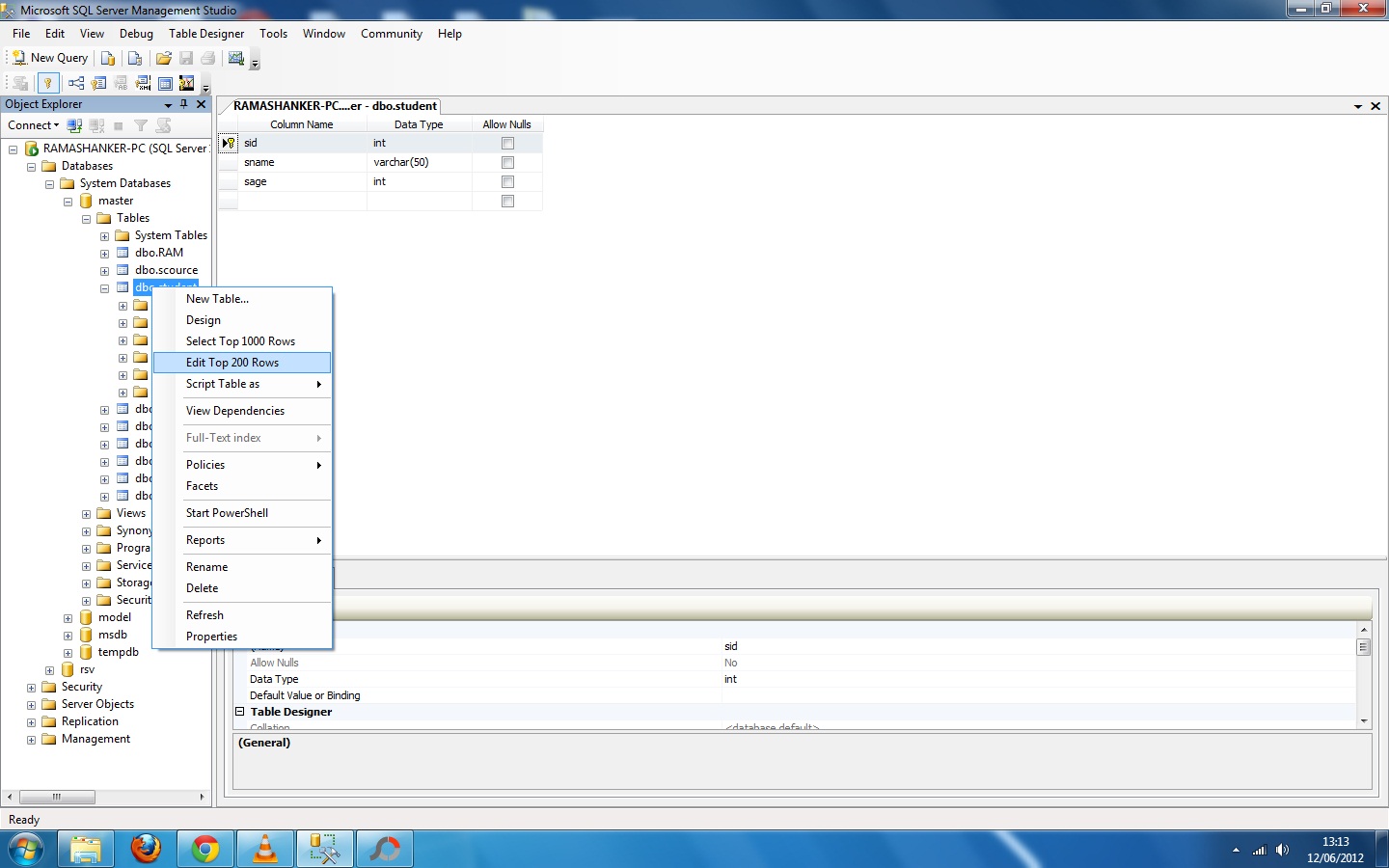This screenshot has width=1389, height=868.
Task: Click the Manage Spatial Indexes icon
Action: tap(187, 83)
